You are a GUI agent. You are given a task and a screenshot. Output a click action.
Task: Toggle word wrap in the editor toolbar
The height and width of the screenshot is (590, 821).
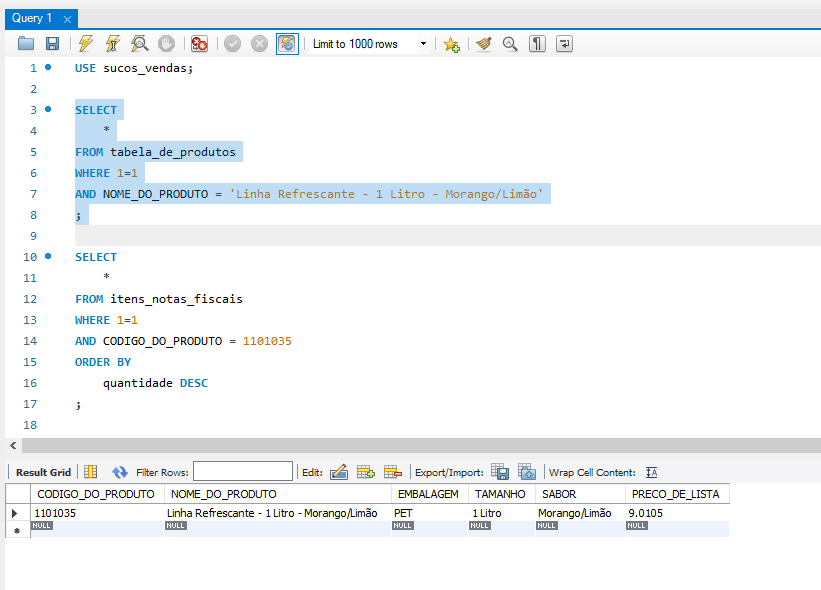pyautogui.click(x=565, y=44)
